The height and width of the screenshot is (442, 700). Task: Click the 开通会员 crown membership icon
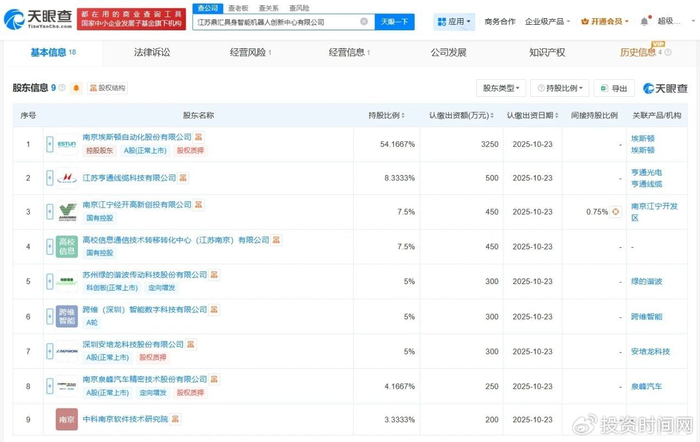coord(587,21)
